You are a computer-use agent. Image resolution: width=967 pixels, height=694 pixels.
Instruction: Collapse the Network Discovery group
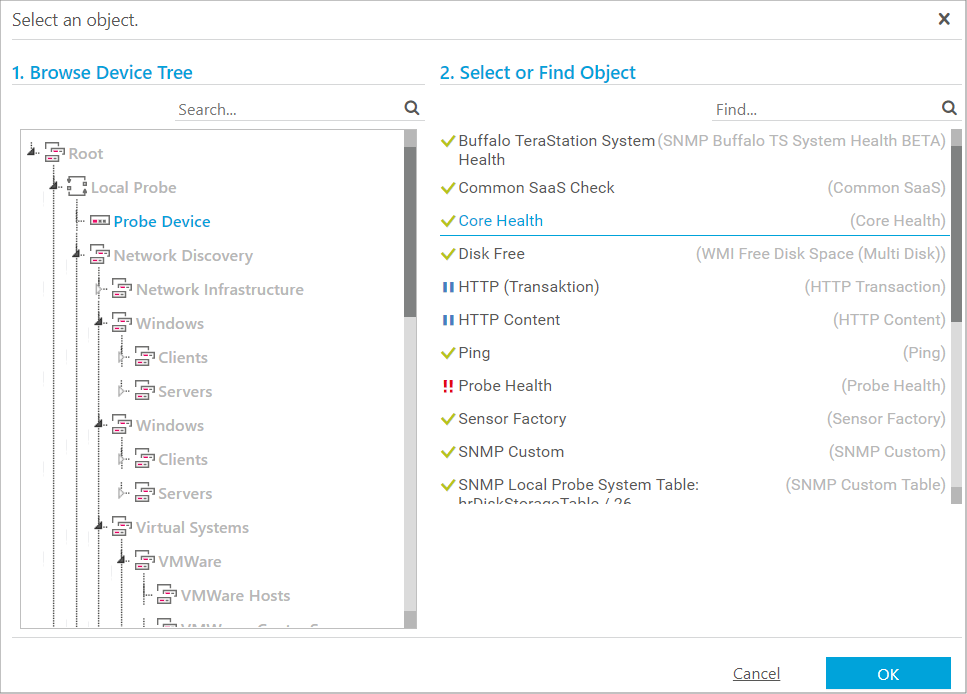point(77,254)
